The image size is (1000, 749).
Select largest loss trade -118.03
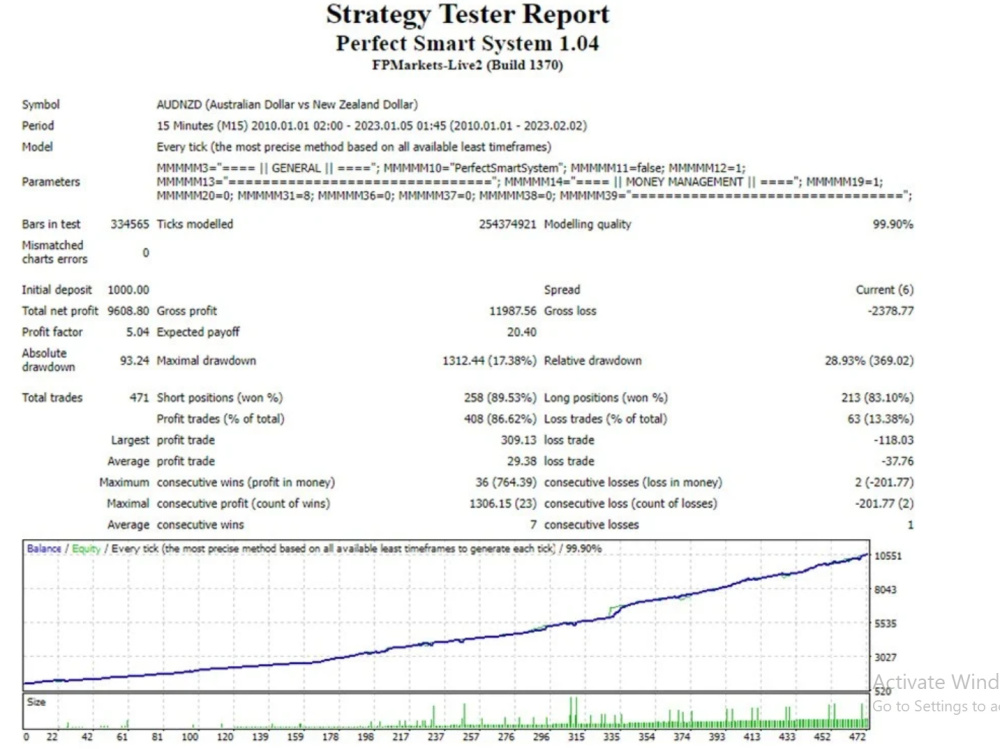[x=893, y=440]
